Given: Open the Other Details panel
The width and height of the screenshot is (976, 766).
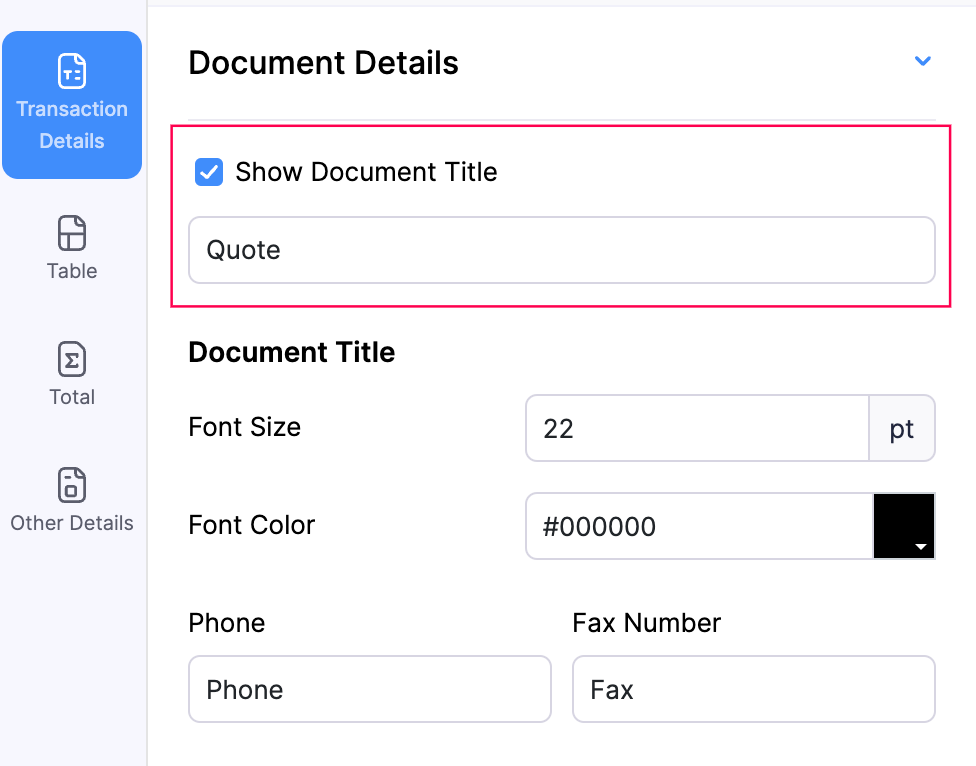Looking at the screenshot, I should coord(71,498).
